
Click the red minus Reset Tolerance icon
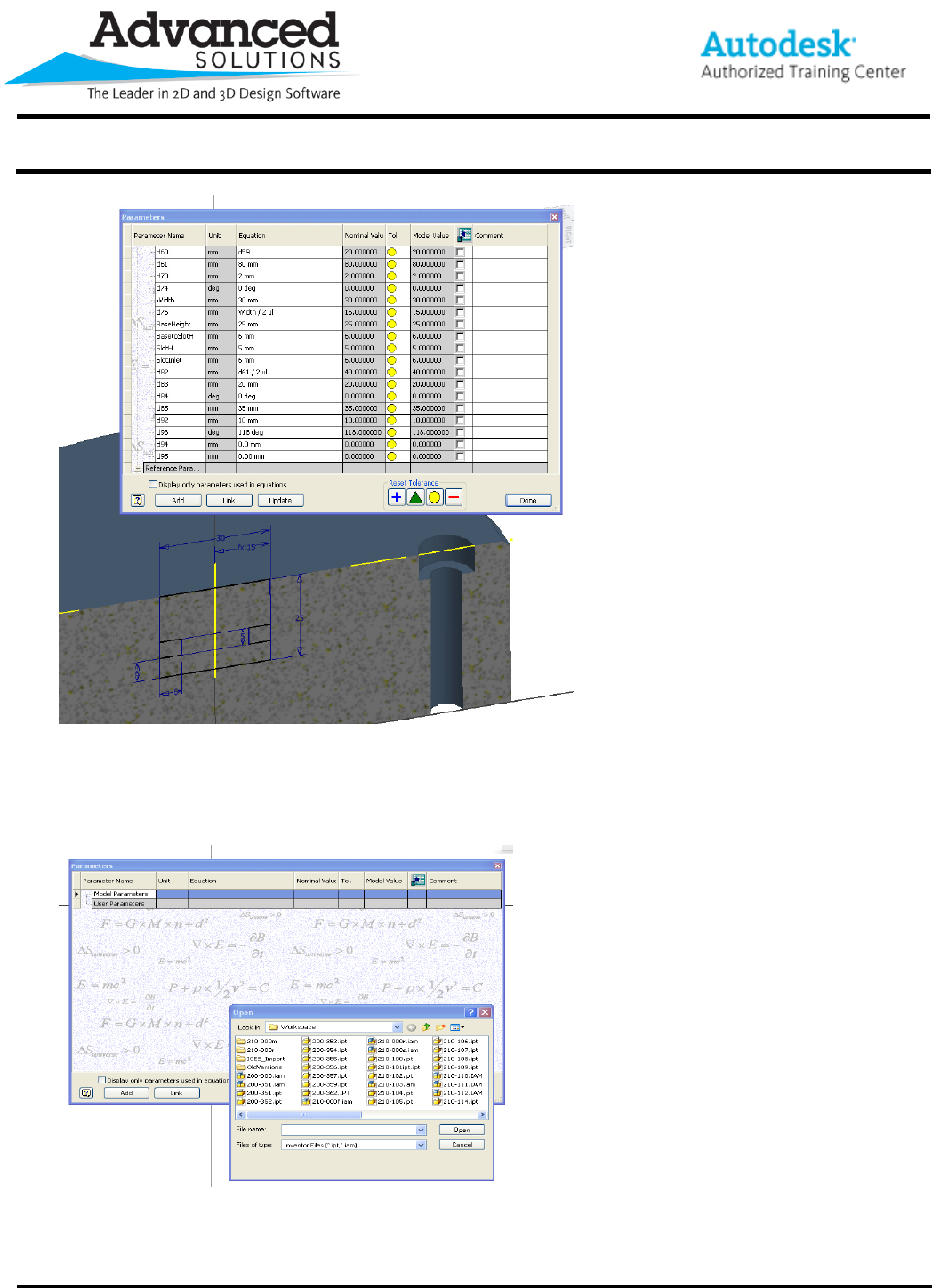pyautogui.click(x=454, y=497)
